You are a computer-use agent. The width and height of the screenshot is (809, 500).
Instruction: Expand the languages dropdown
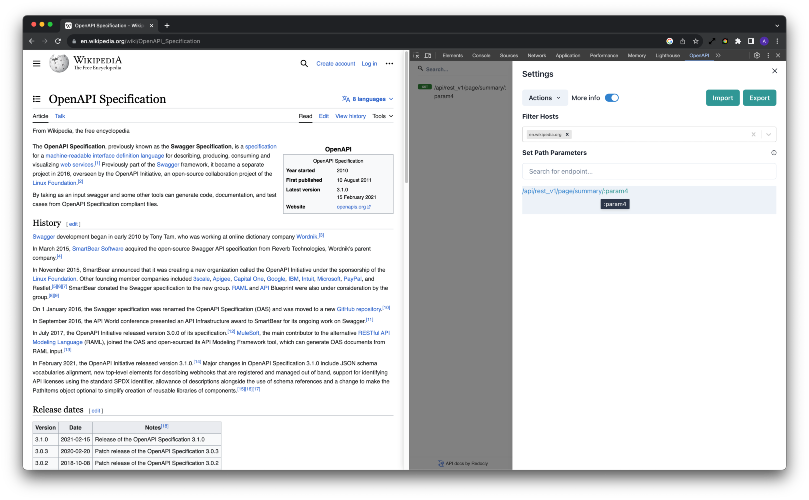[367, 99]
